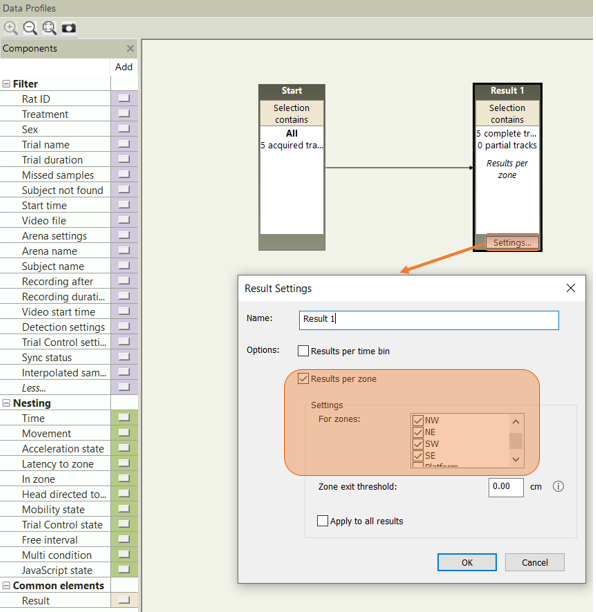Select the Result 1 box header
The height and width of the screenshot is (612, 596).
pos(507,91)
